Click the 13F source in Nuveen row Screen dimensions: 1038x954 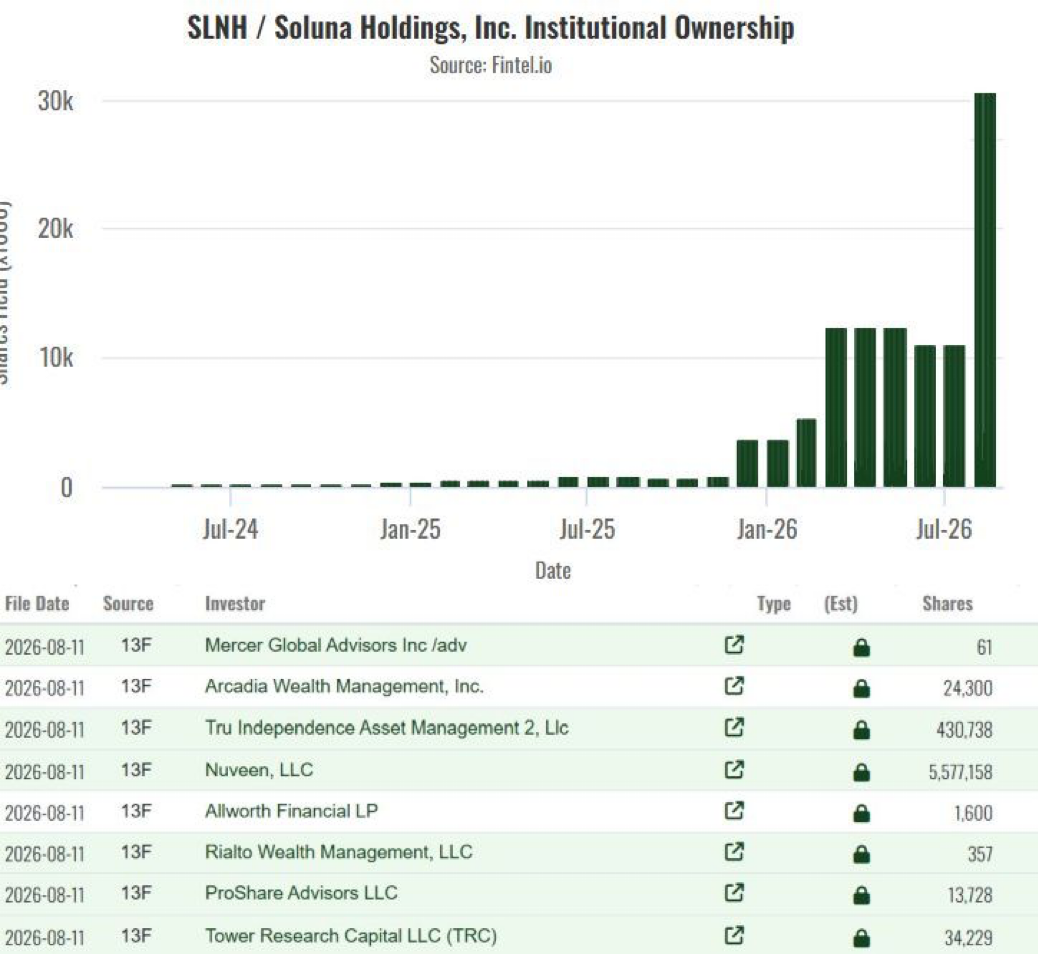[136, 769]
